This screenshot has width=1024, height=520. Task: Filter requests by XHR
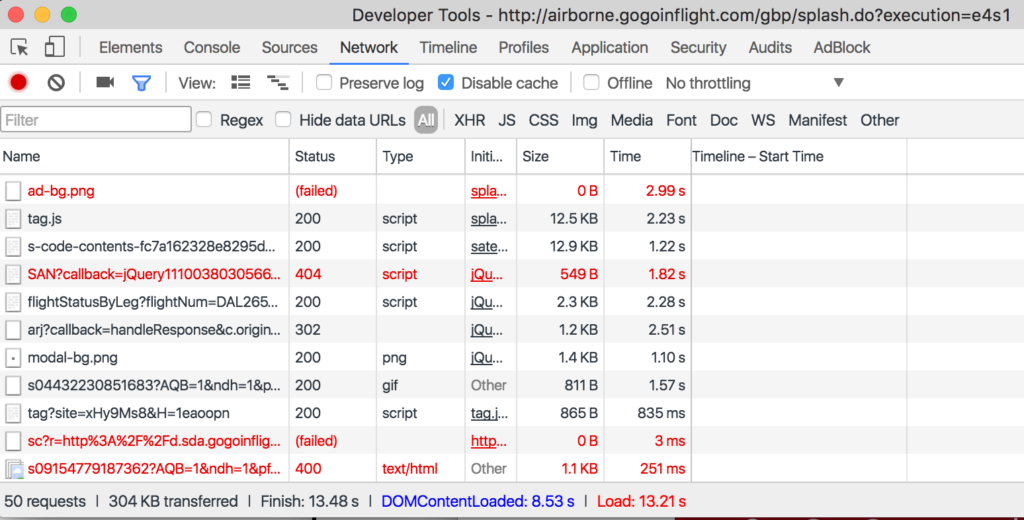[x=470, y=120]
